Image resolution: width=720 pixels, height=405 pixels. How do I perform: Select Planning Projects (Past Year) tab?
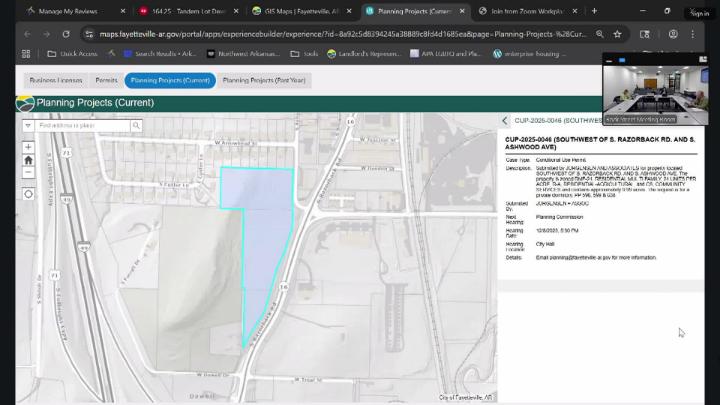(265, 79)
